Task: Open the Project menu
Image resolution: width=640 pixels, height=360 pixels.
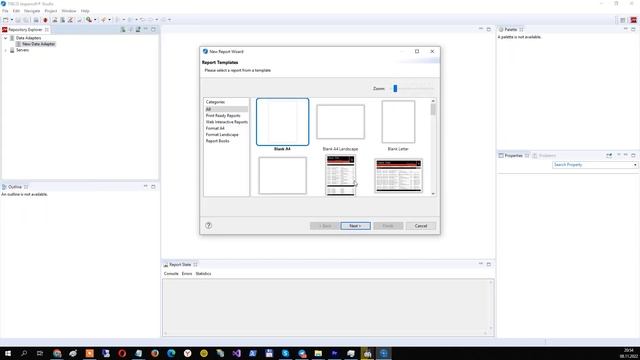Action: pos(51,11)
